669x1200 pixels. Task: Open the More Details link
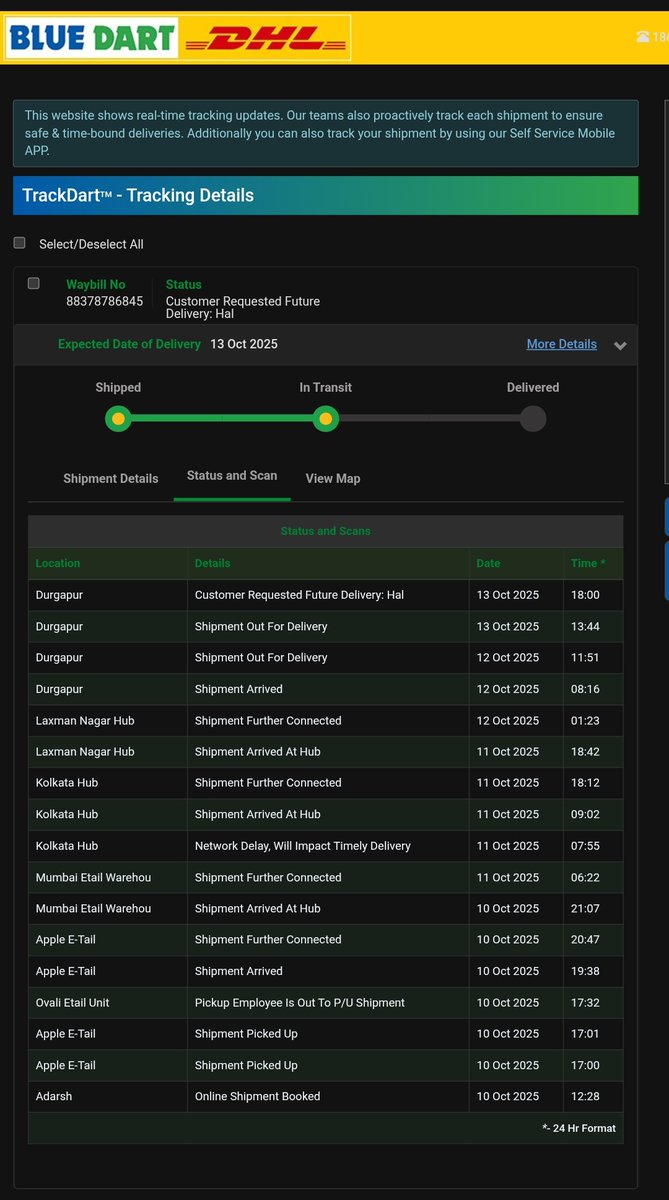[x=561, y=344]
